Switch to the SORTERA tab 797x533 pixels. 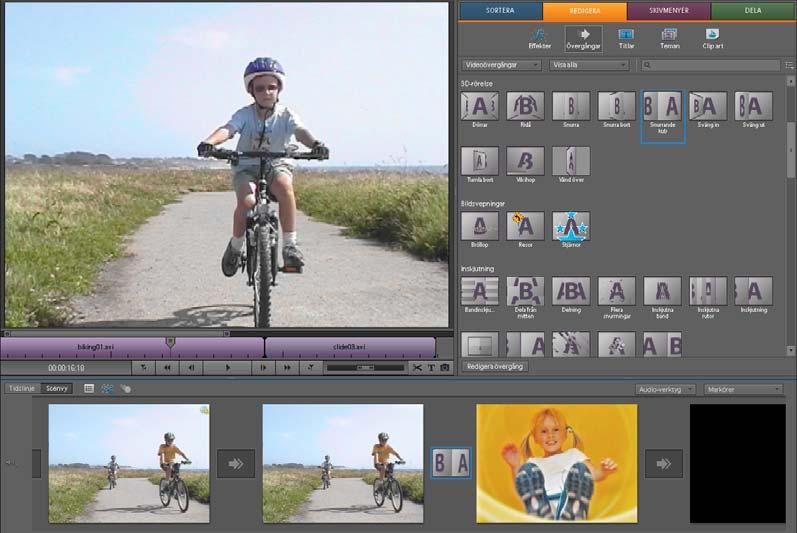500,11
